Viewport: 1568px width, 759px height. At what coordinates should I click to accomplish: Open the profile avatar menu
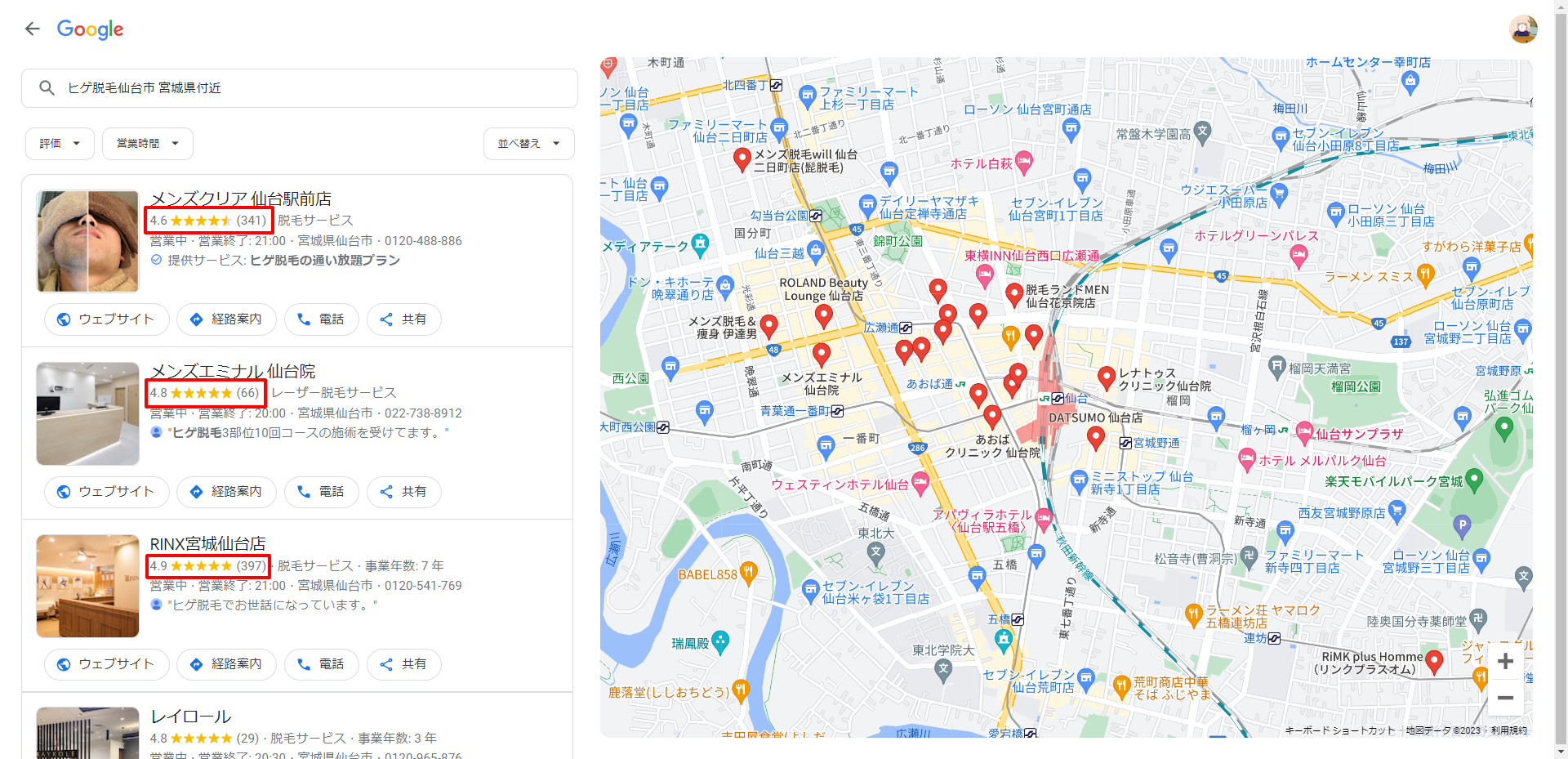[x=1523, y=29]
